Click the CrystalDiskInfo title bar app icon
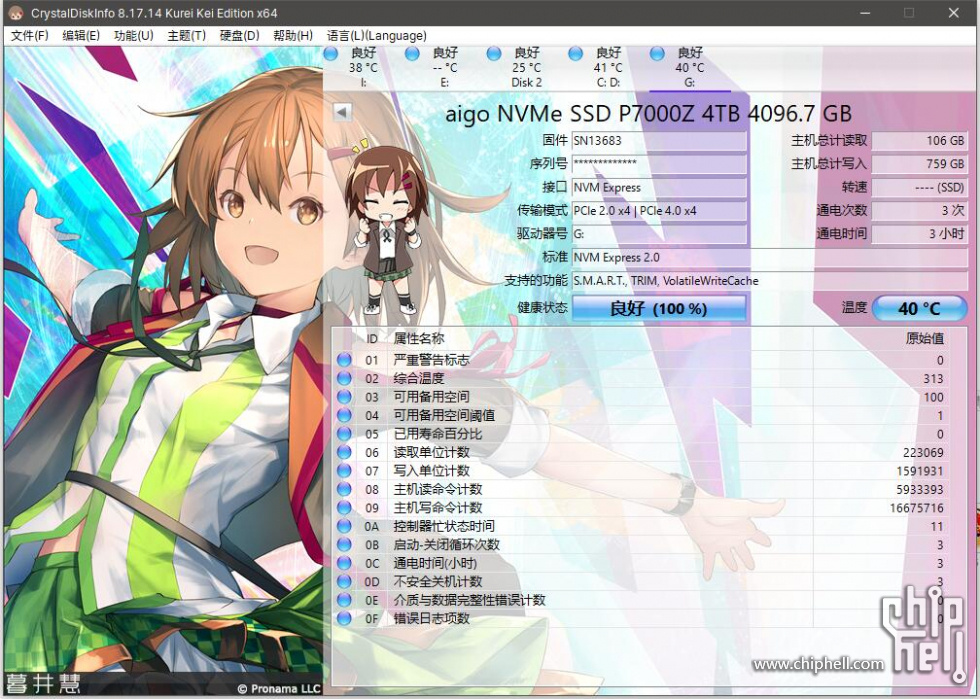Image resolution: width=980 pixels, height=699 pixels. click(16, 13)
